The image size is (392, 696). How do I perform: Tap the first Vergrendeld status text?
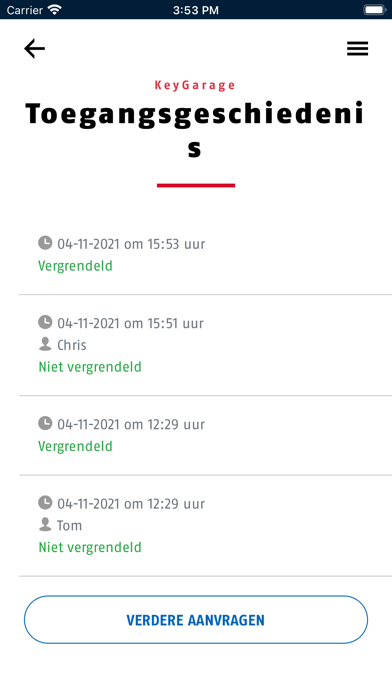75,266
